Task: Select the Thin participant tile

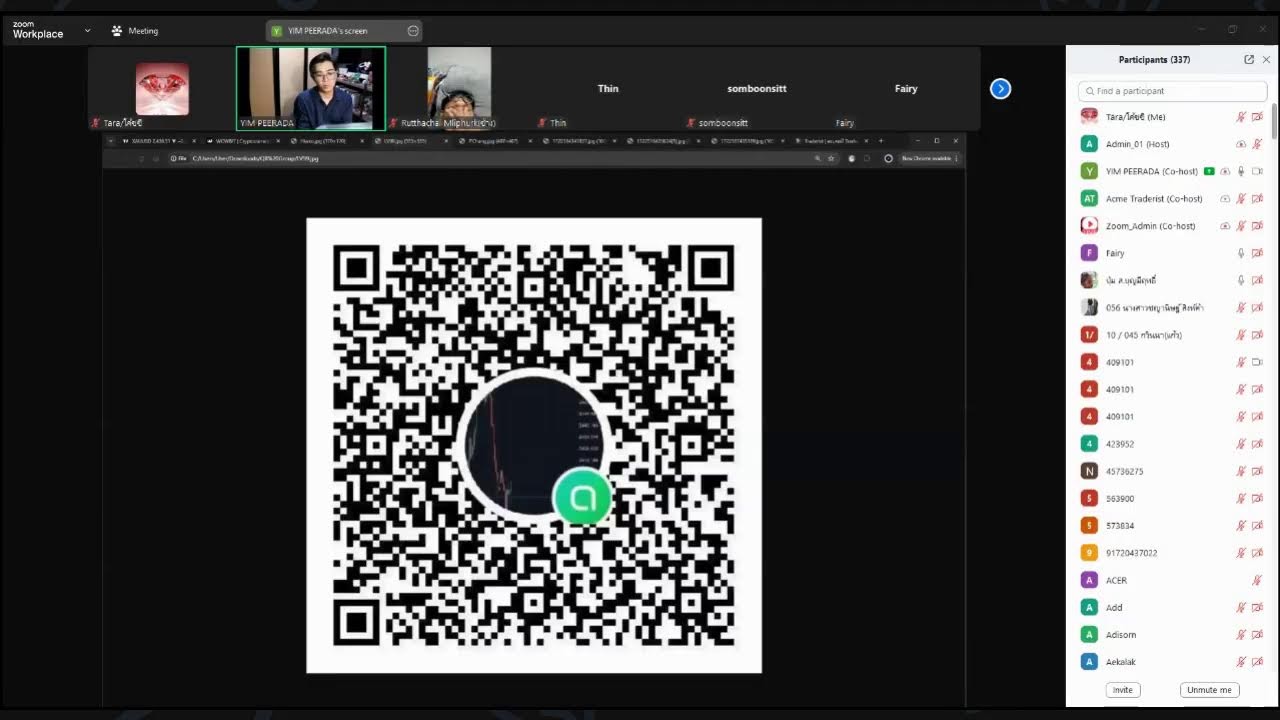Action: click(x=608, y=88)
